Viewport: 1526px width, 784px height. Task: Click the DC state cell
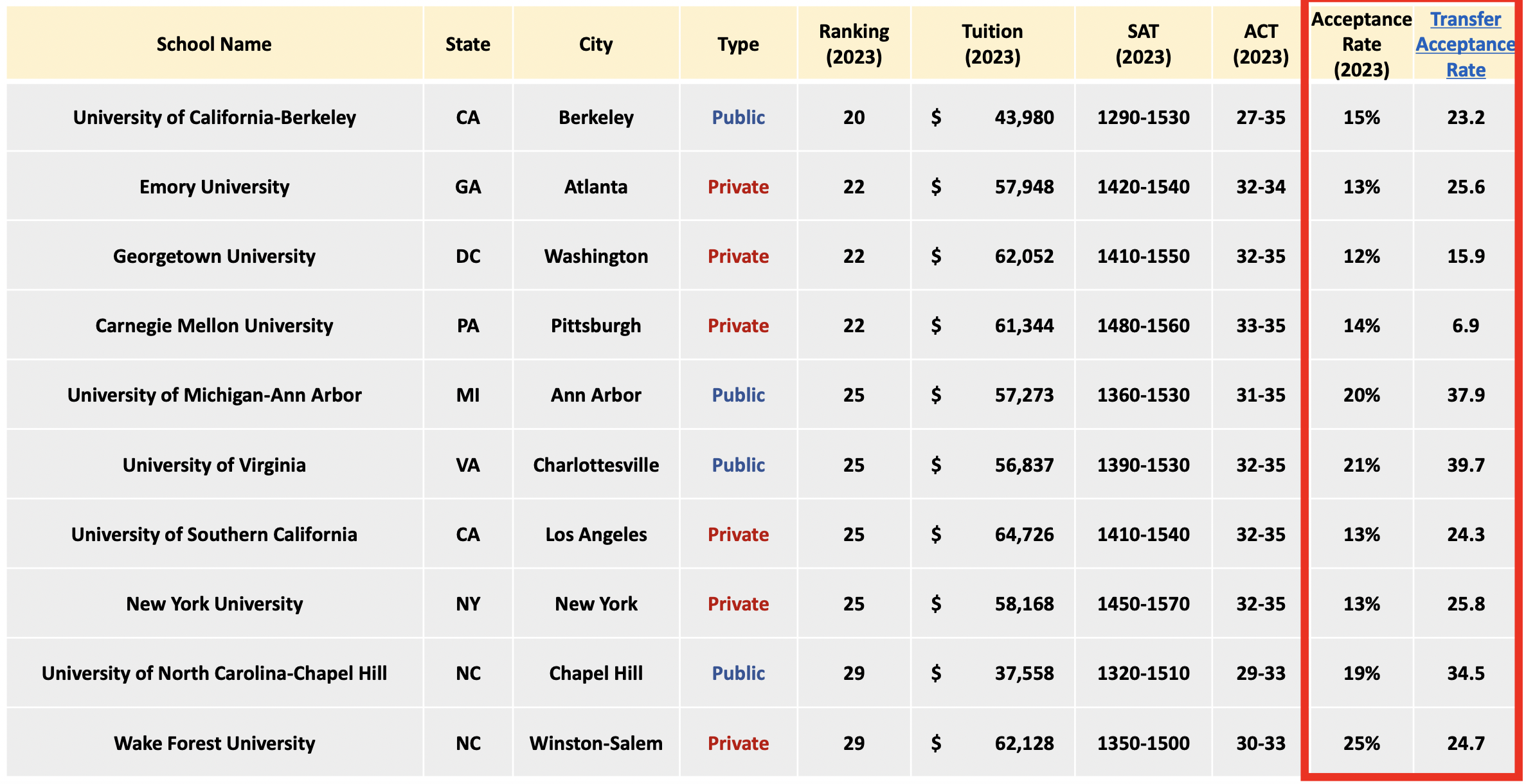468,256
